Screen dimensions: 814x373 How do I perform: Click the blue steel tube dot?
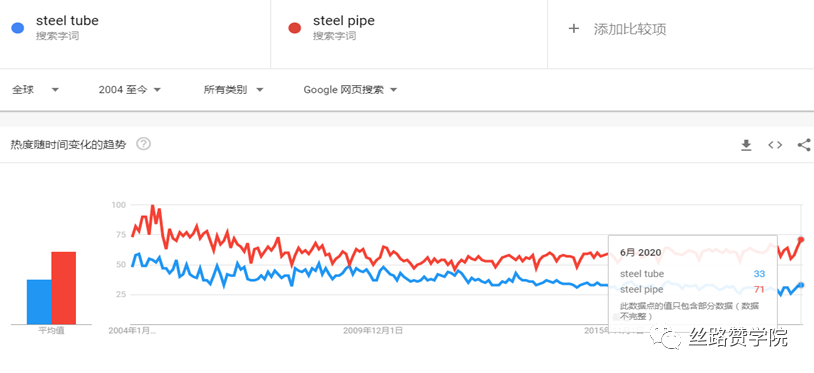pyautogui.click(x=18, y=28)
